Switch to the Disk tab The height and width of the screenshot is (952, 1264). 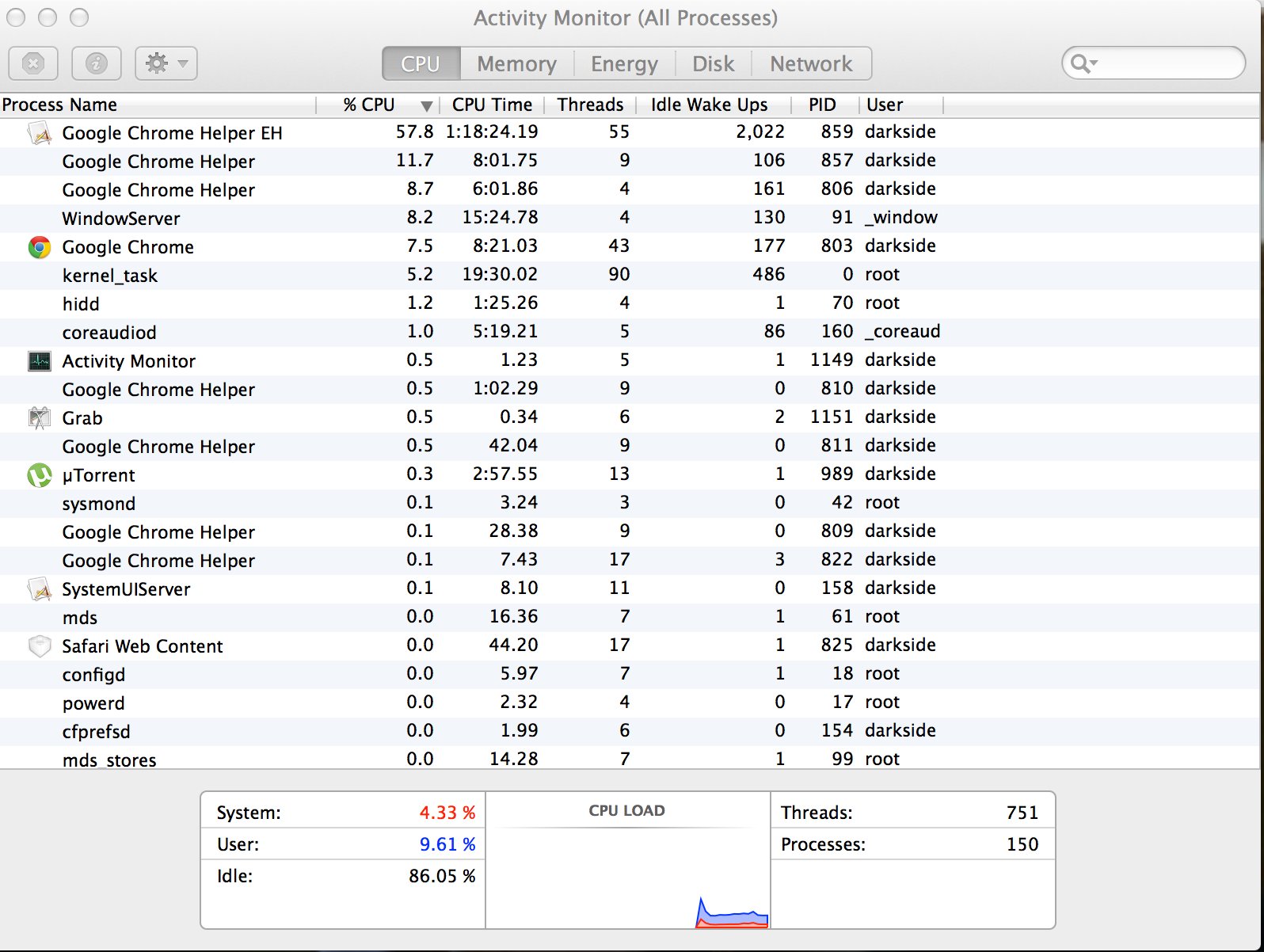713,63
